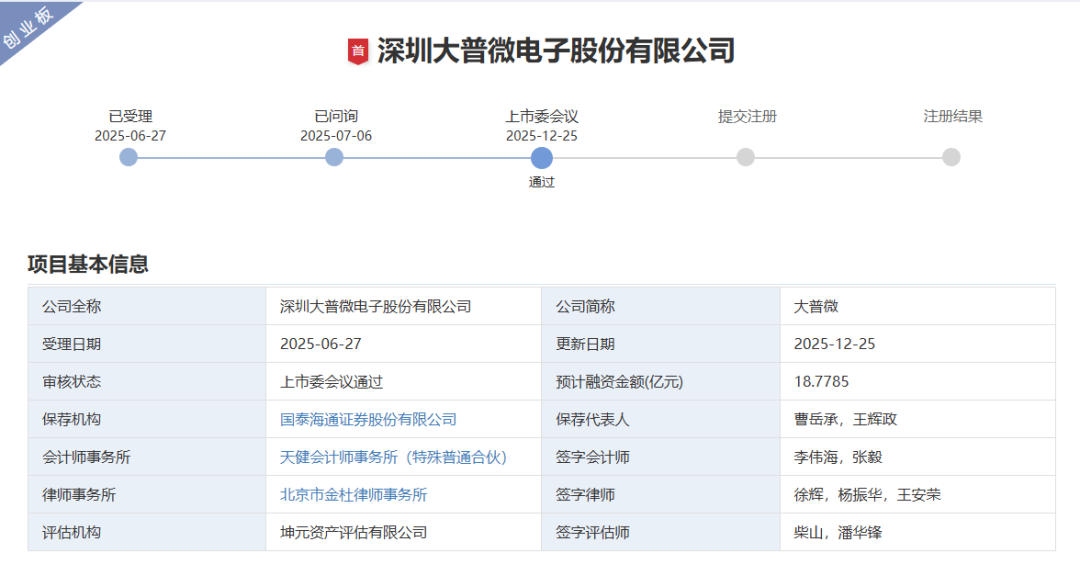This screenshot has height=587, width=1080.
Task: Click the 签字会计师 label cell
Action: pyautogui.click(x=661, y=457)
